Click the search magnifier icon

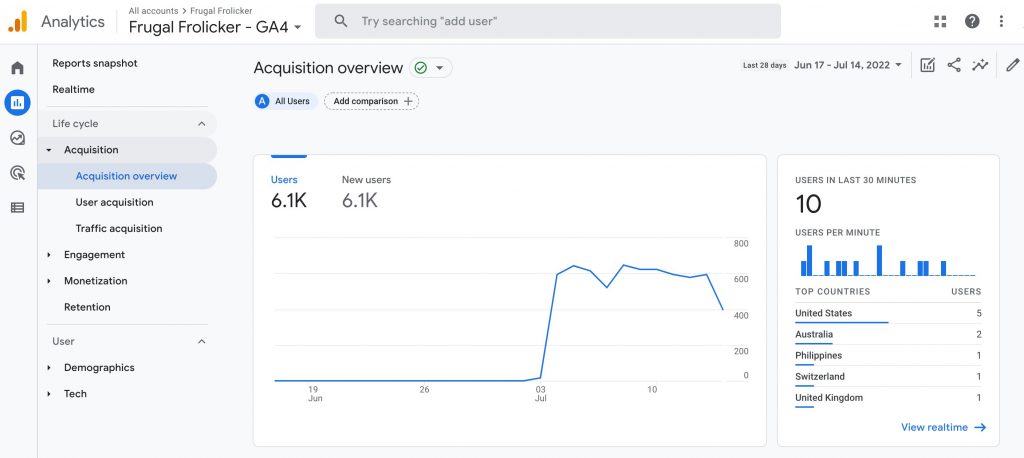click(x=341, y=21)
